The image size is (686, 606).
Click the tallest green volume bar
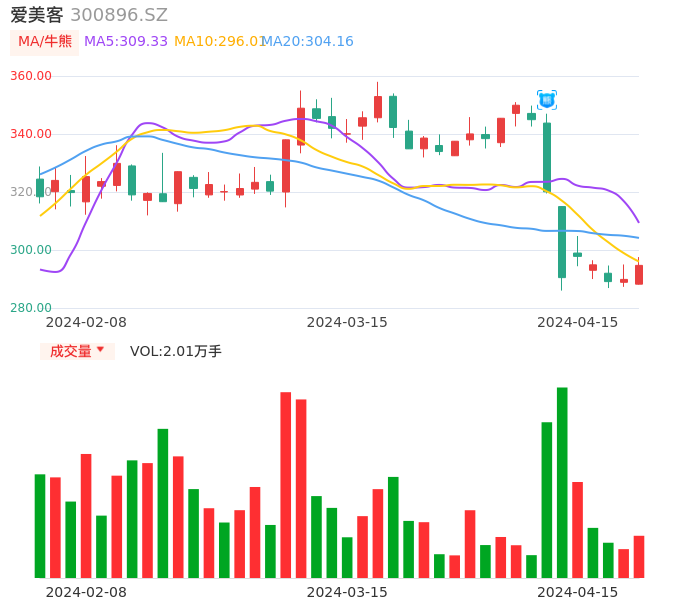coord(562,482)
